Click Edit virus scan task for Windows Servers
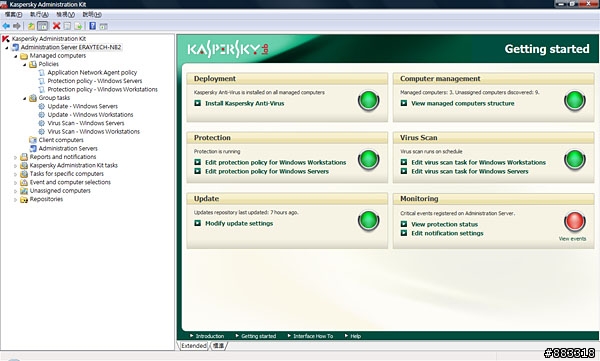The width and height of the screenshot is (600, 361). tap(470, 172)
